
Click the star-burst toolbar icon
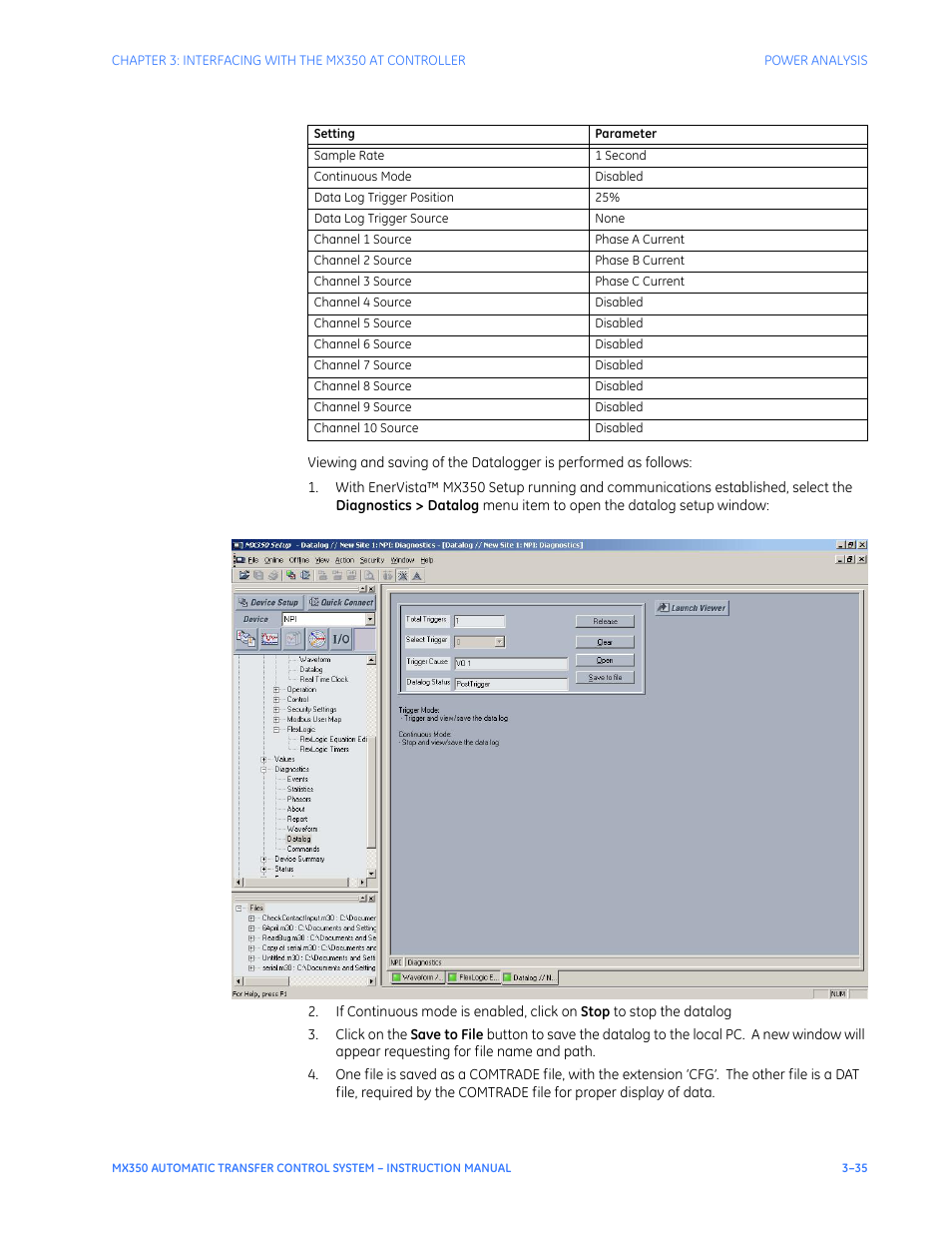pyautogui.click(x=403, y=575)
